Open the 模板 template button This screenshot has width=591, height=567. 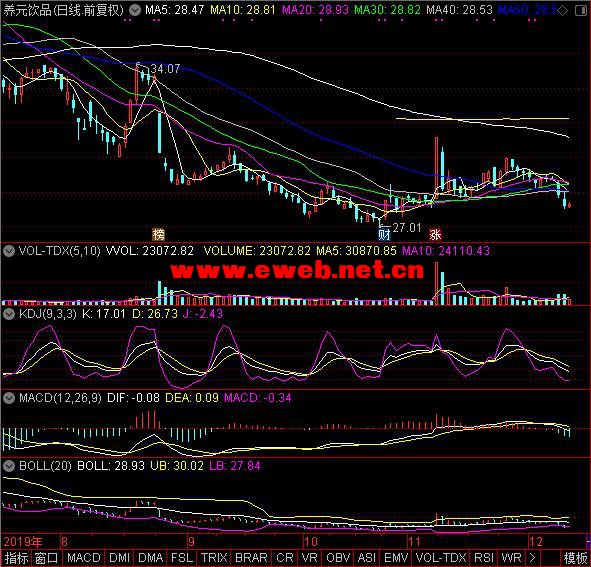[x=576, y=558]
